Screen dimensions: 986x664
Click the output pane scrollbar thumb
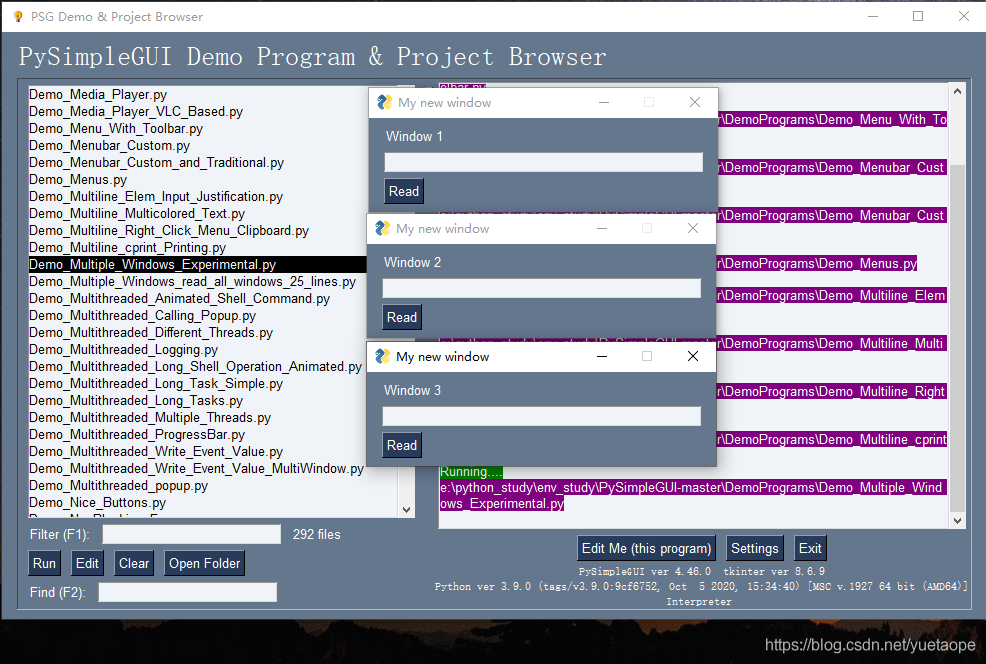click(x=957, y=338)
